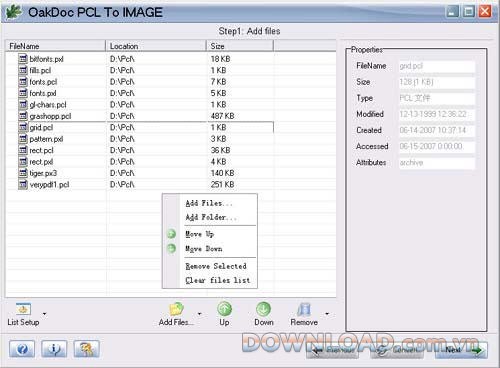Click the Move Down icon in context menu
Image resolution: width=500 pixels, height=368 pixels.
(171, 248)
